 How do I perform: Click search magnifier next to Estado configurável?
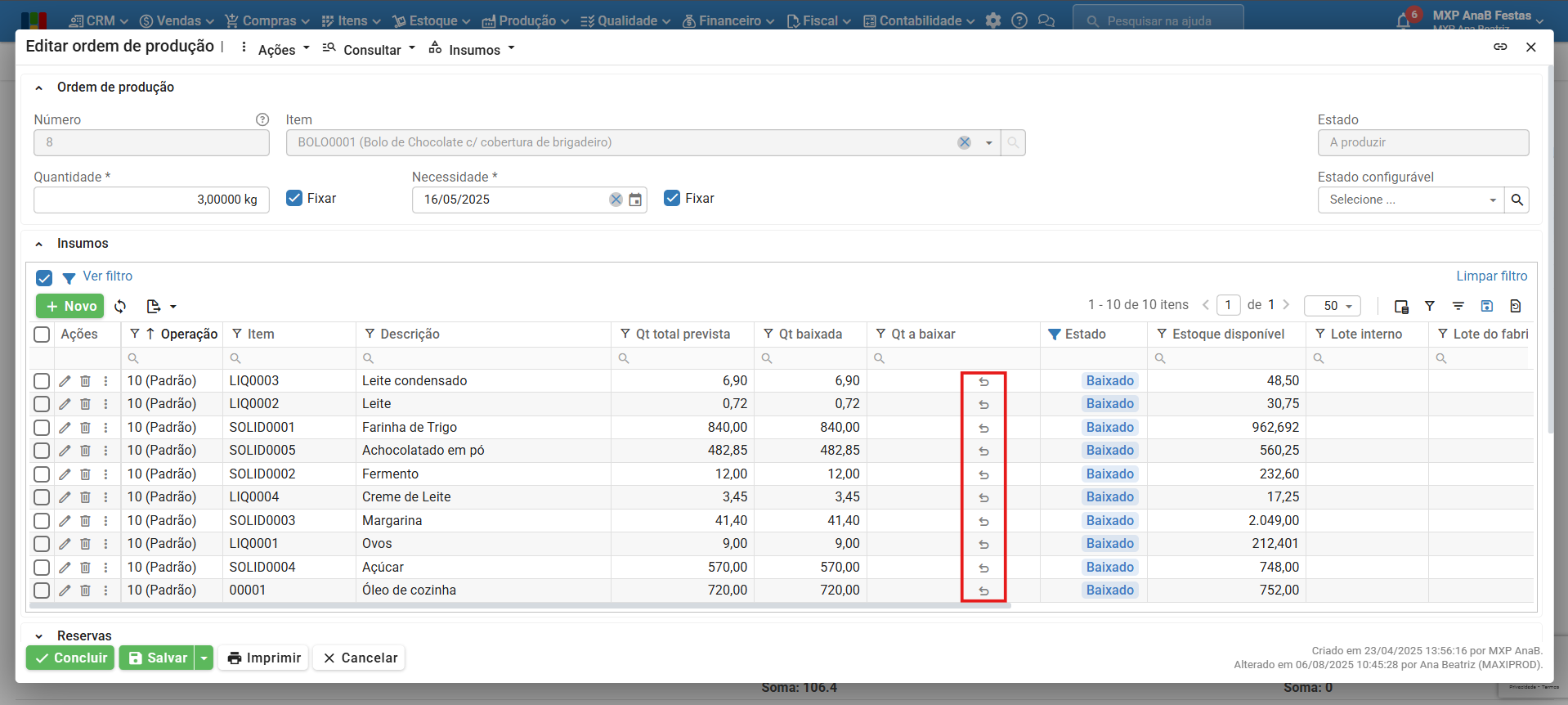click(x=1516, y=200)
